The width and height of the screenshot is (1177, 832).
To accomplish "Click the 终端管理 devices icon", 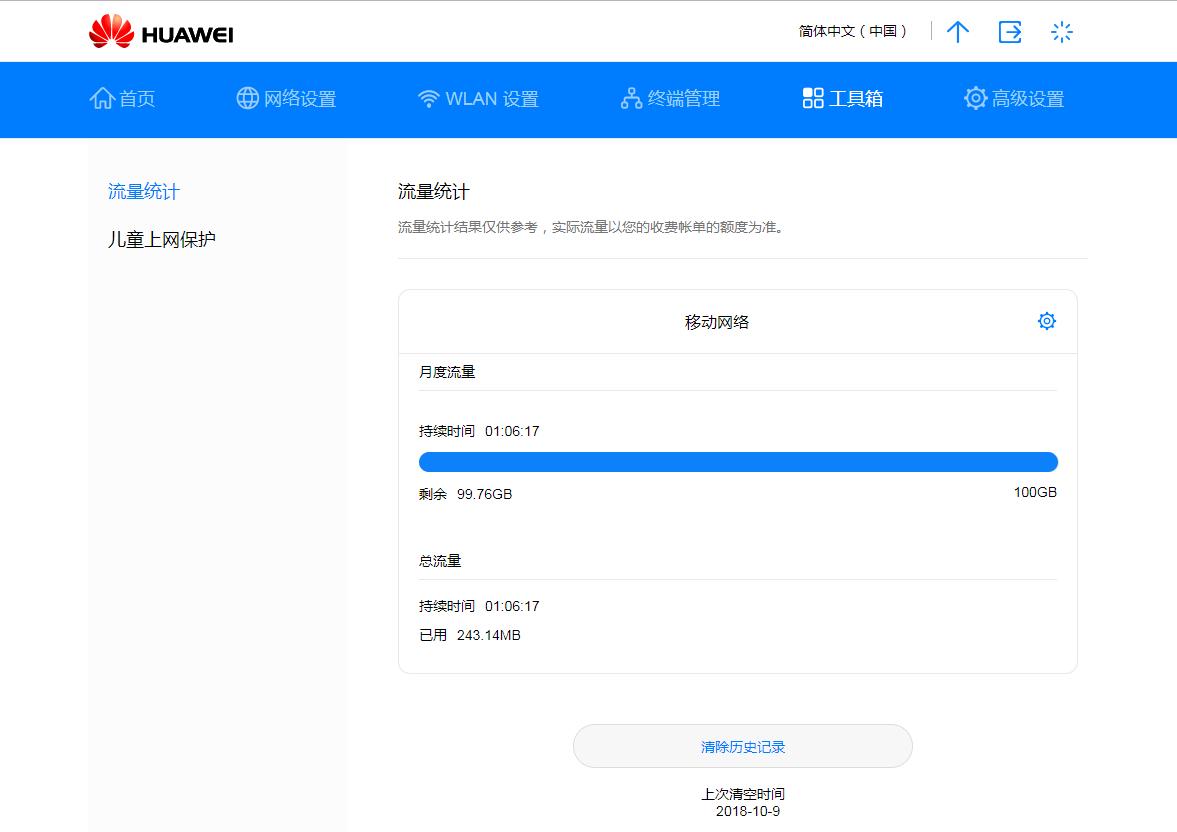I will [x=630, y=97].
